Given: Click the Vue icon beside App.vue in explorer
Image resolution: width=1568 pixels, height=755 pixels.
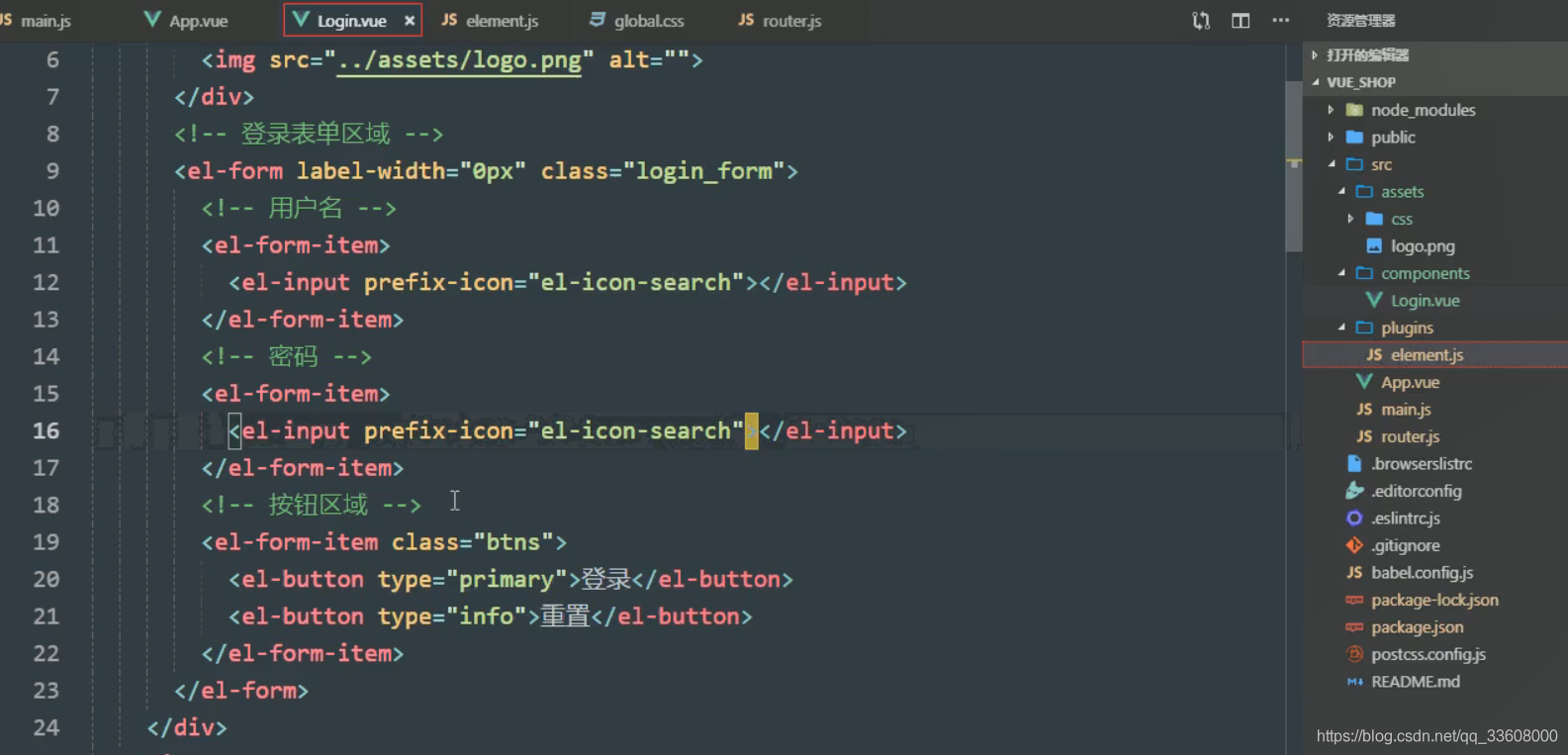Looking at the screenshot, I should tap(1364, 382).
